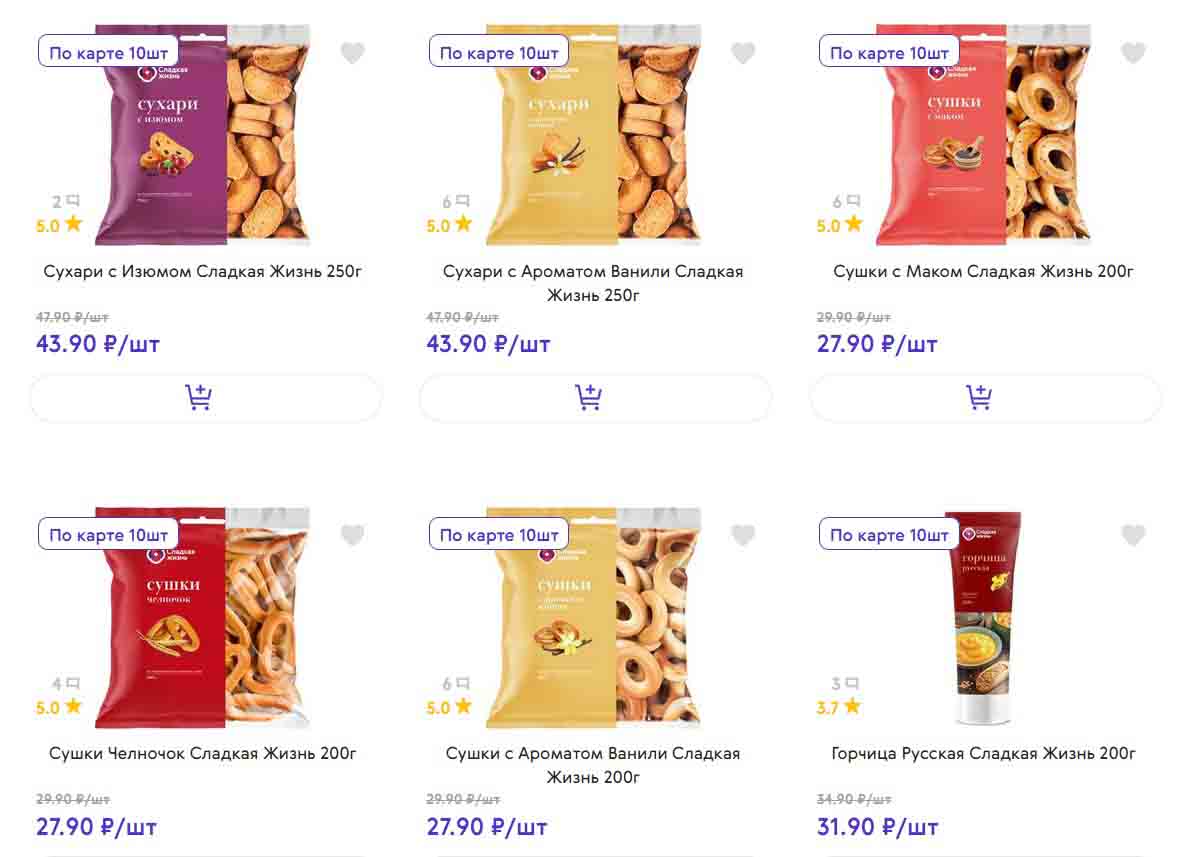The width and height of the screenshot is (1186, 857).
Task: Favorite Сушки с Ароматом Ванили heart icon
Action: click(742, 535)
